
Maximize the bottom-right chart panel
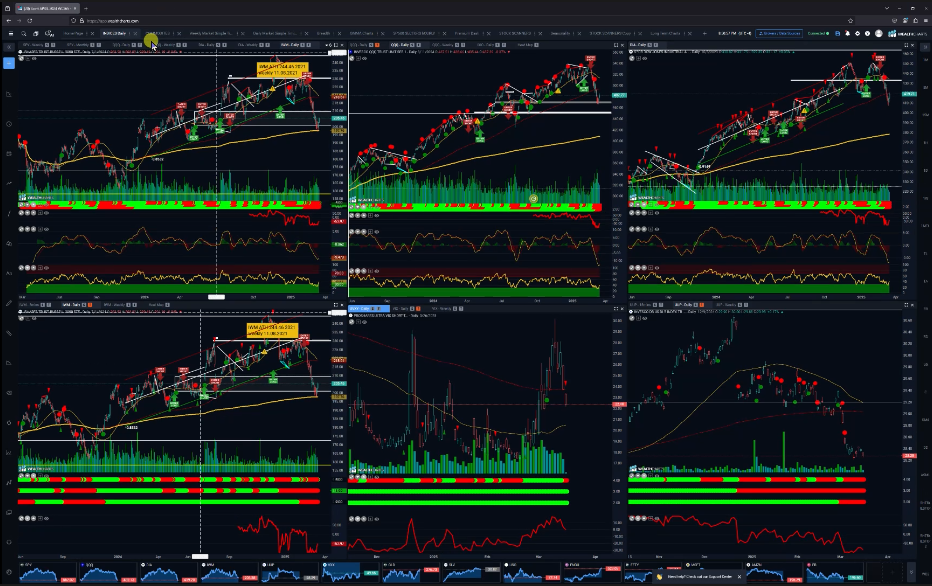click(x=906, y=305)
